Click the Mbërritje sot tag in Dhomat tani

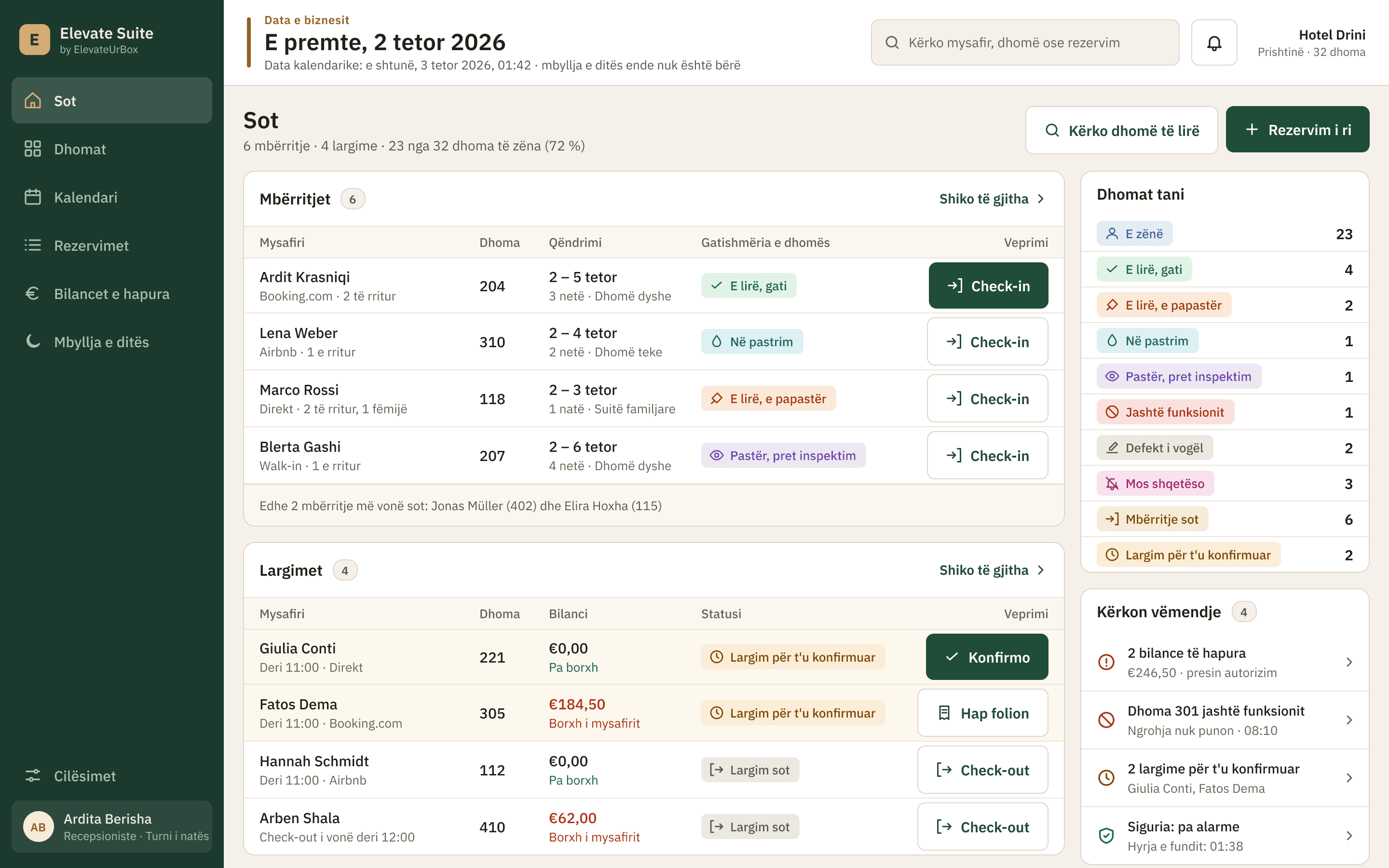1153,519
